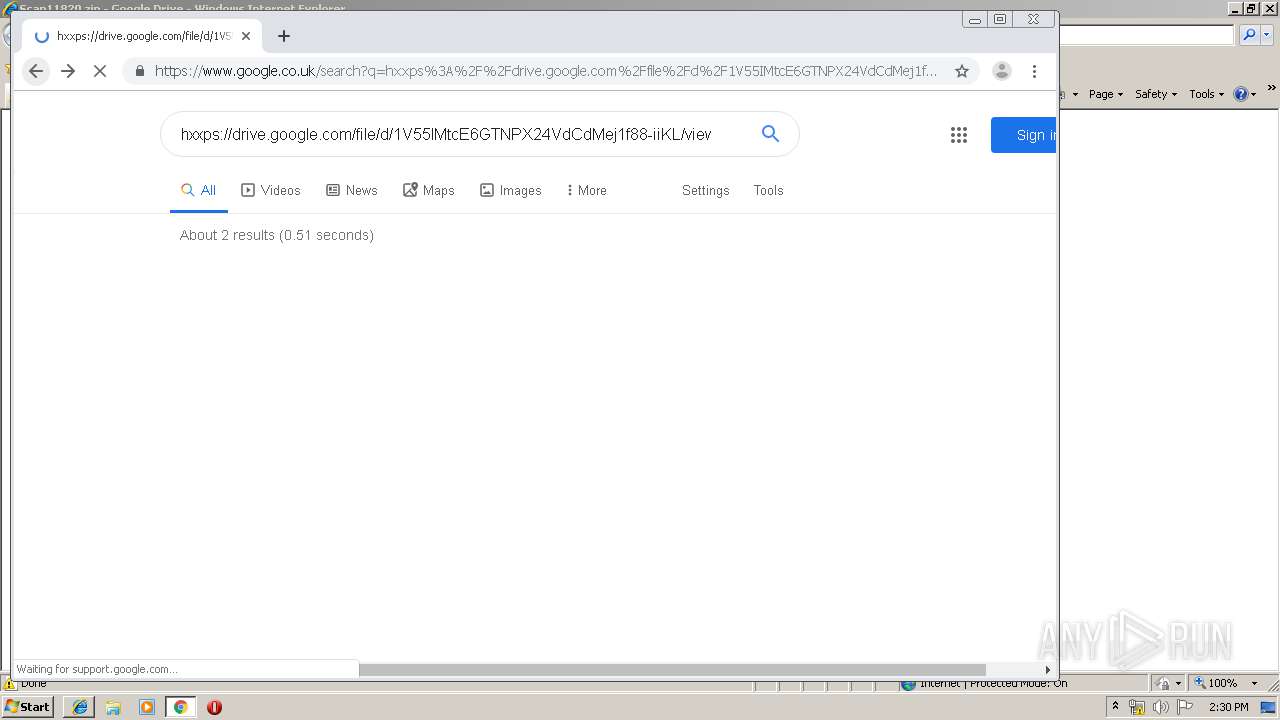
Task: Open Internet Explorer Page menu
Action: point(1106,94)
